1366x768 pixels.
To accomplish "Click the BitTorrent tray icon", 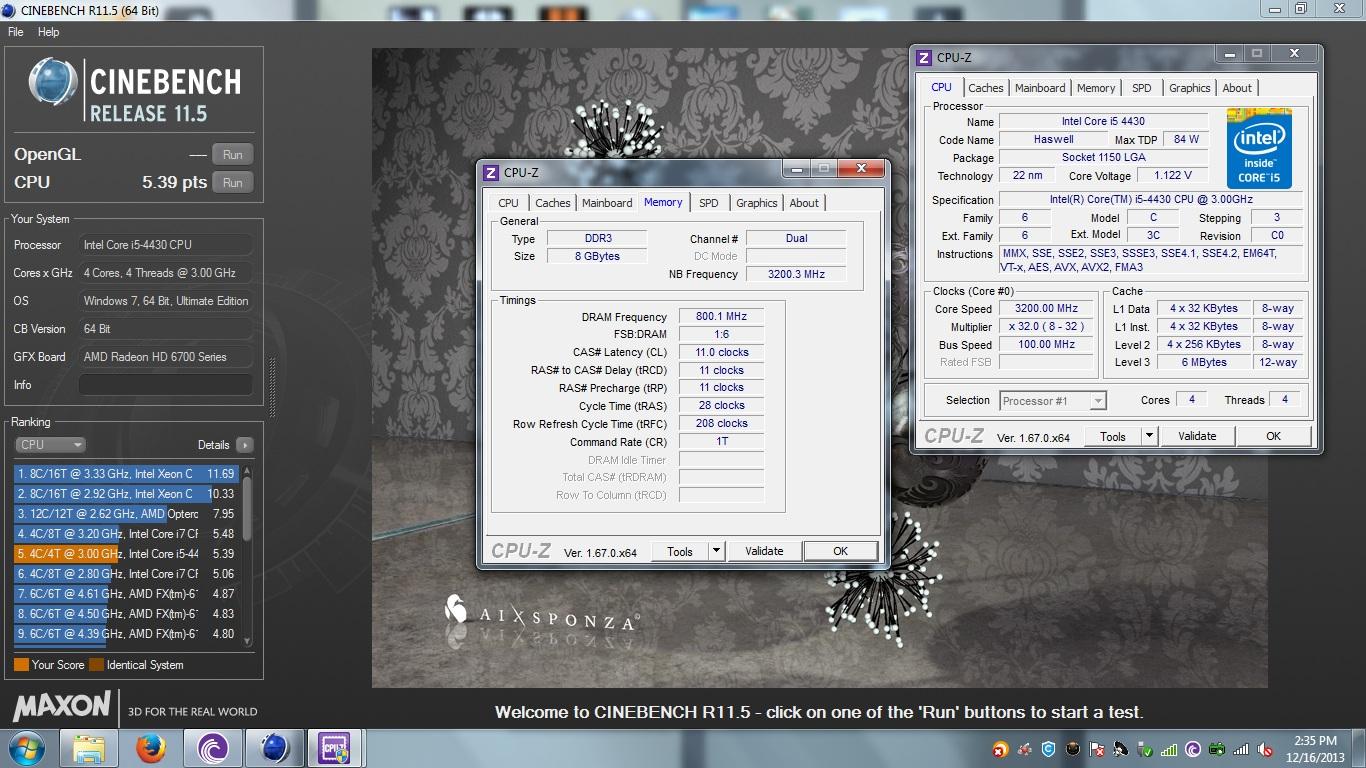I will pos(1193,749).
